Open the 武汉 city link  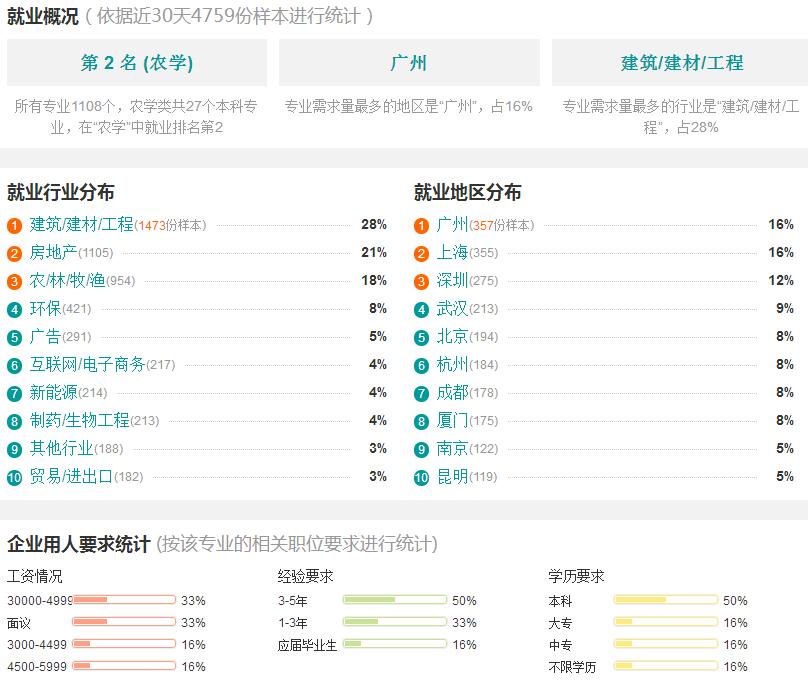[x=452, y=309]
